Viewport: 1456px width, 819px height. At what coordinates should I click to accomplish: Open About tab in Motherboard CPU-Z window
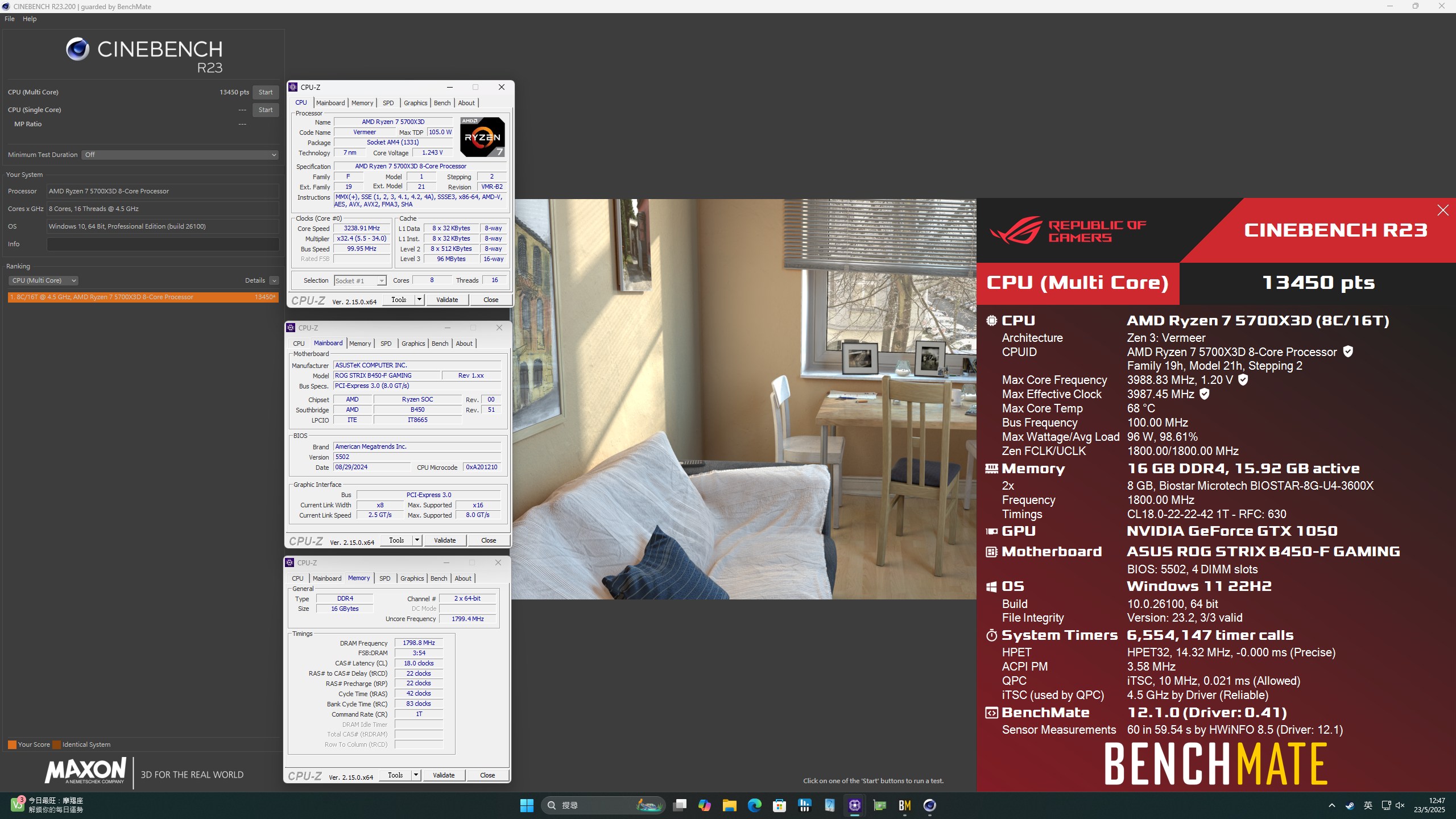(x=464, y=344)
